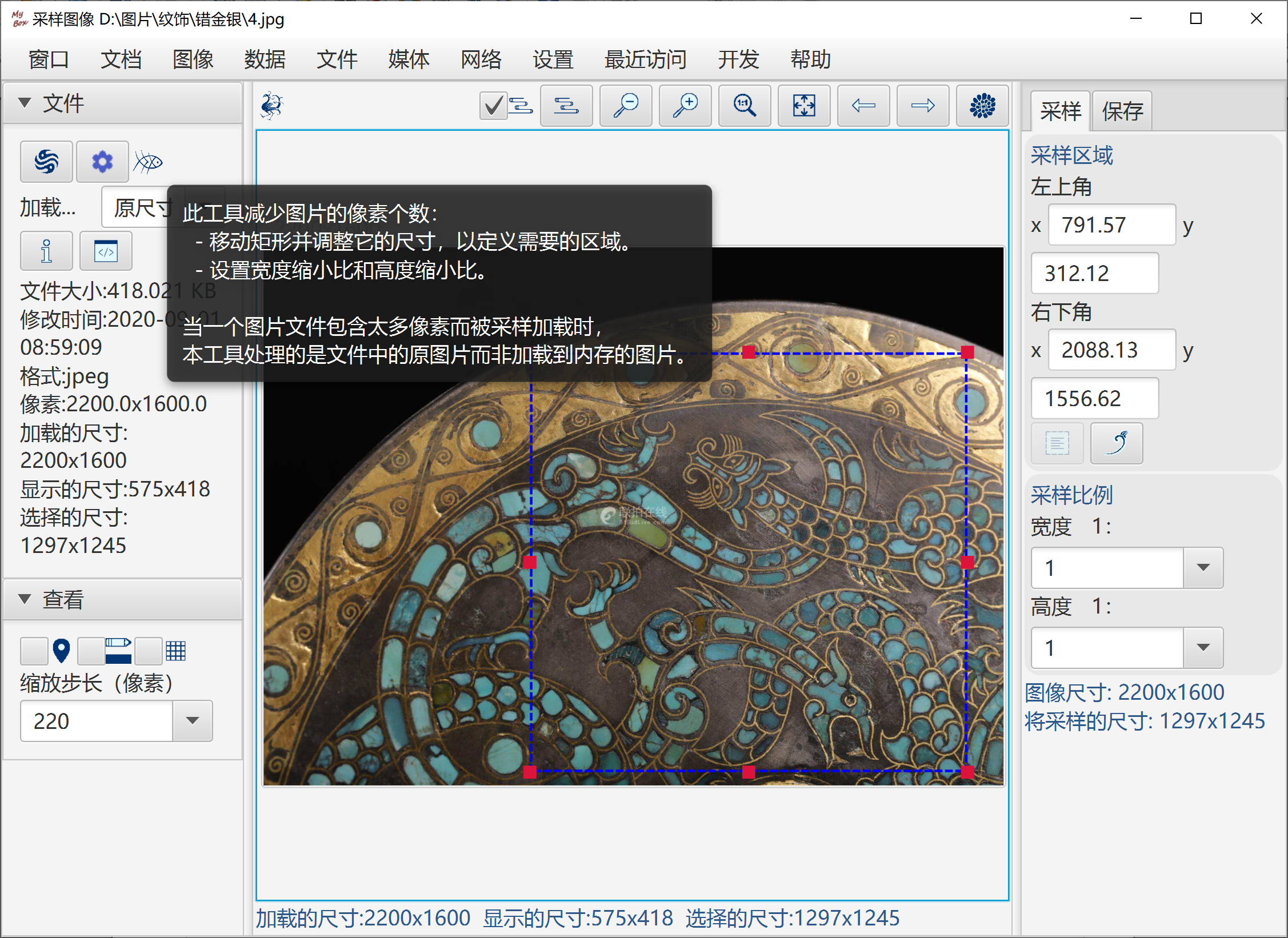
Task: Click the select-area lines icon beside the checkbox
Action: pyautogui.click(x=521, y=106)
